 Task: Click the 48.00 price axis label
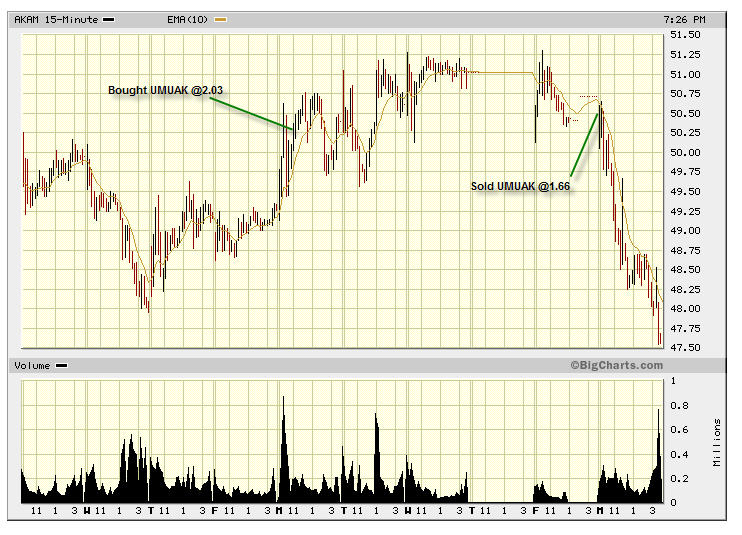685,309
